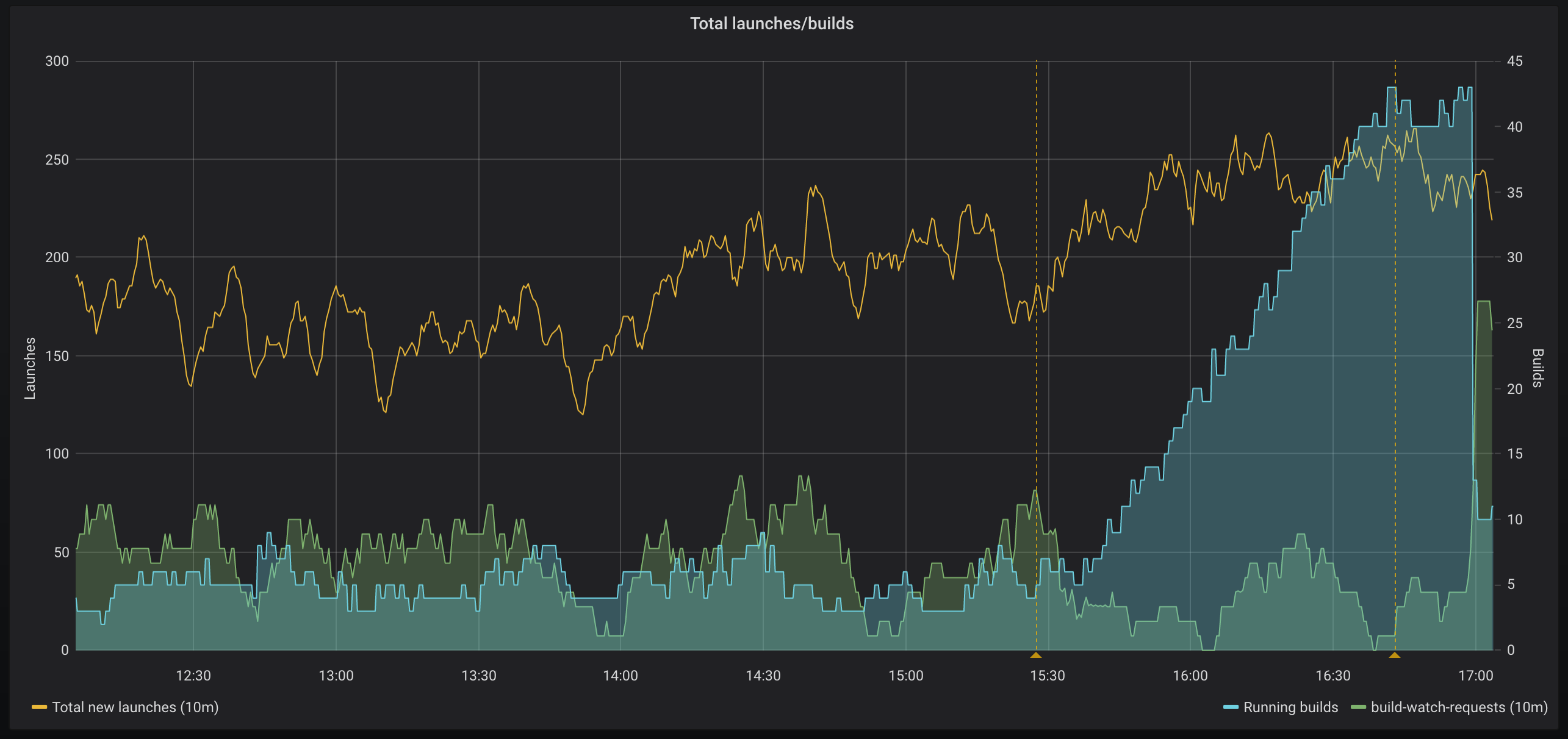1568x739 pixels.
Task: Click the 15:00 time axis label
Action: [x=906, y=676]
